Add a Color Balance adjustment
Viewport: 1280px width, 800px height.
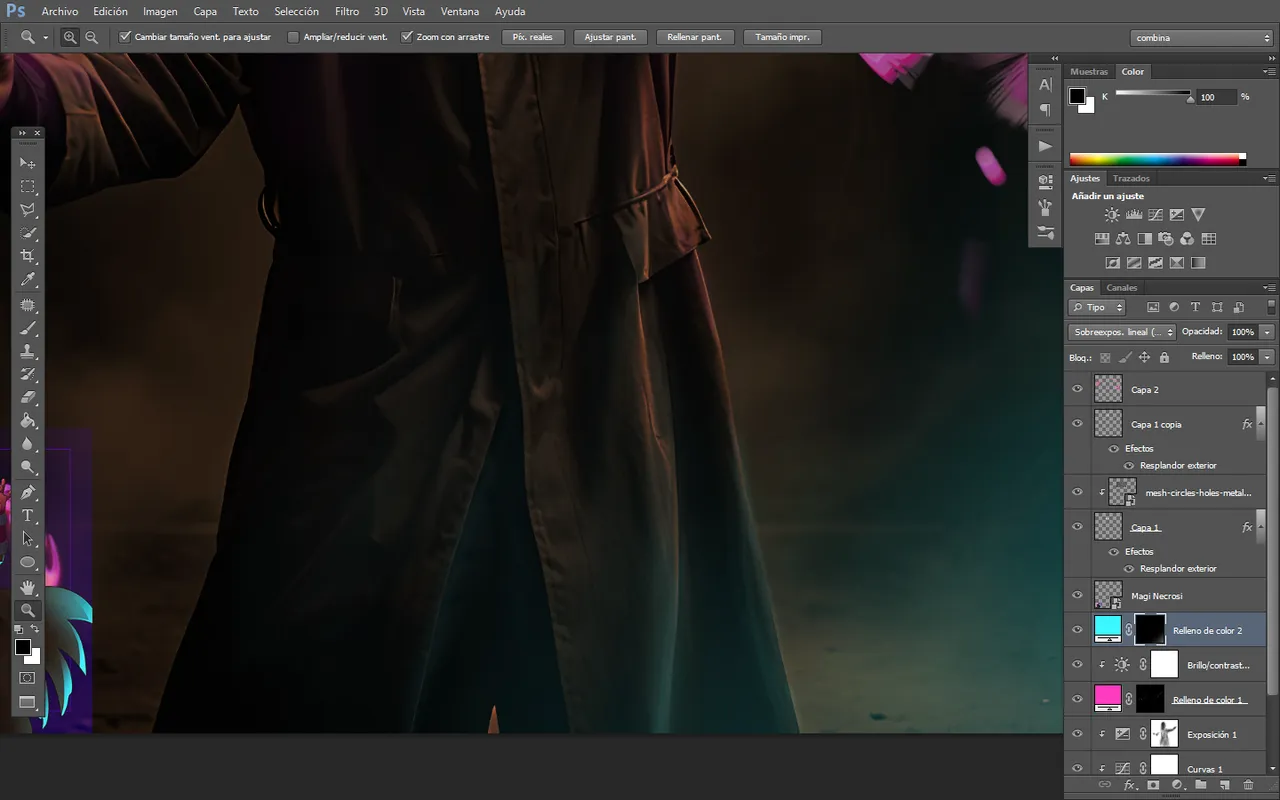tap(1123, 239)
